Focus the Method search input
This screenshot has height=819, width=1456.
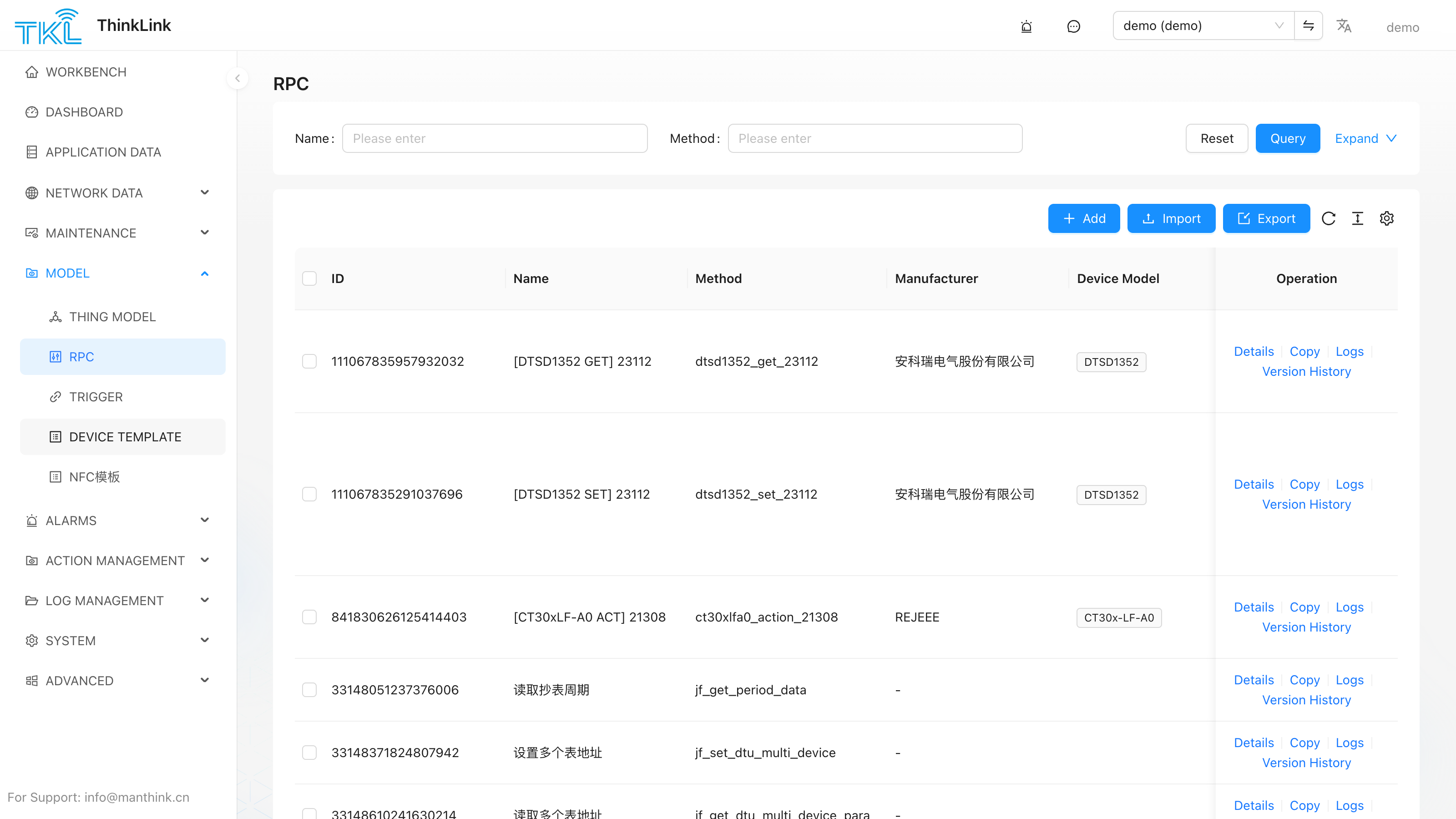tap(875, 138)
